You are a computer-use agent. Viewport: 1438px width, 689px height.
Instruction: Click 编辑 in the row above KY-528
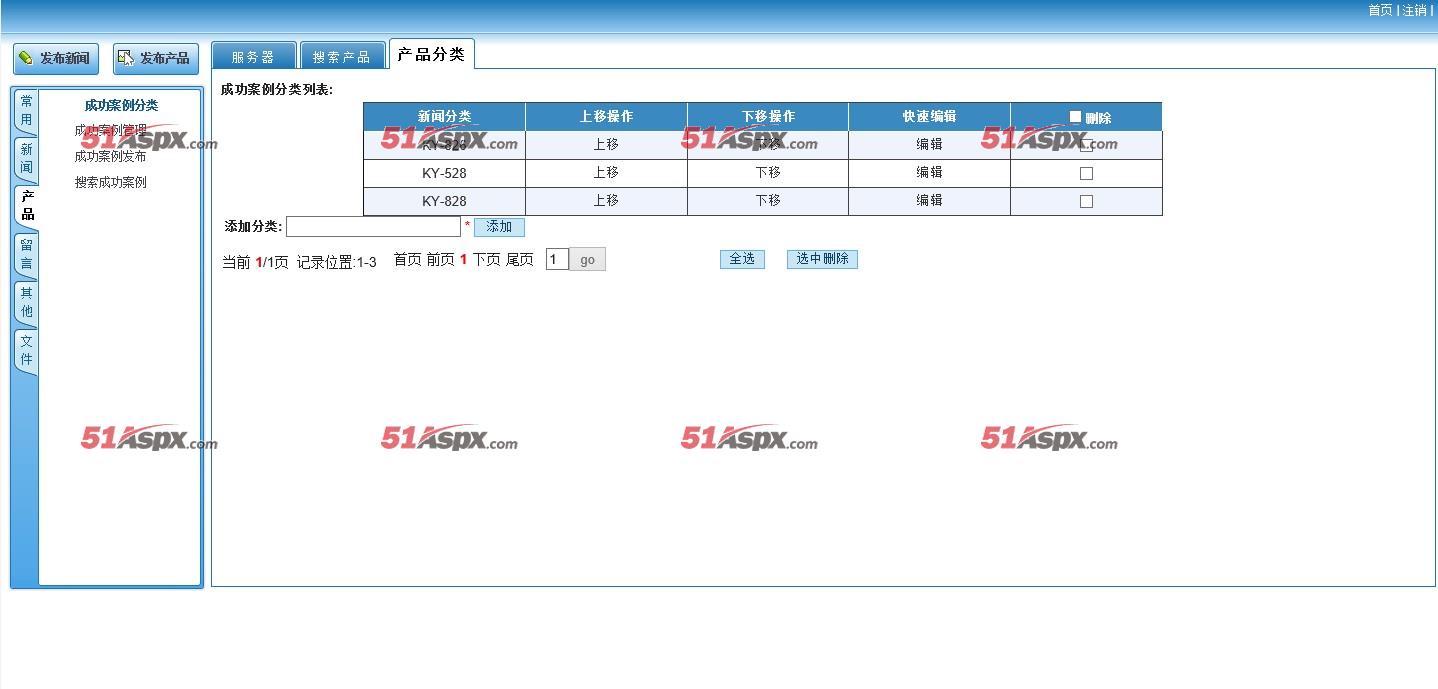coord(929,144)
